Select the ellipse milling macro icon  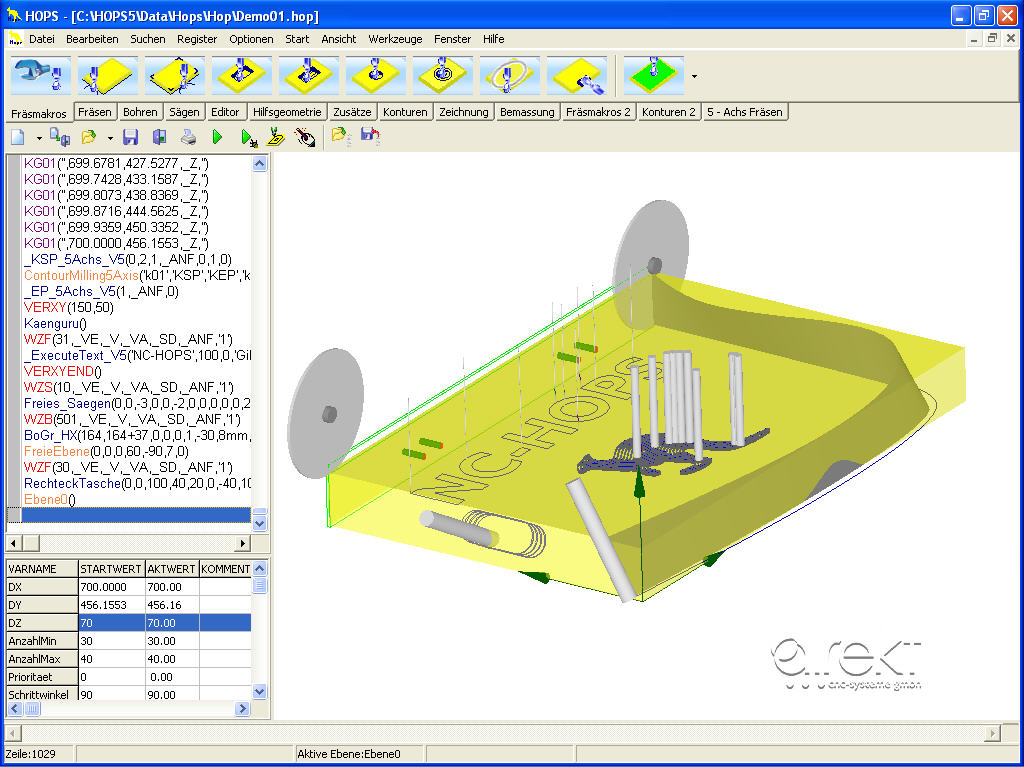tap(509, 76)
